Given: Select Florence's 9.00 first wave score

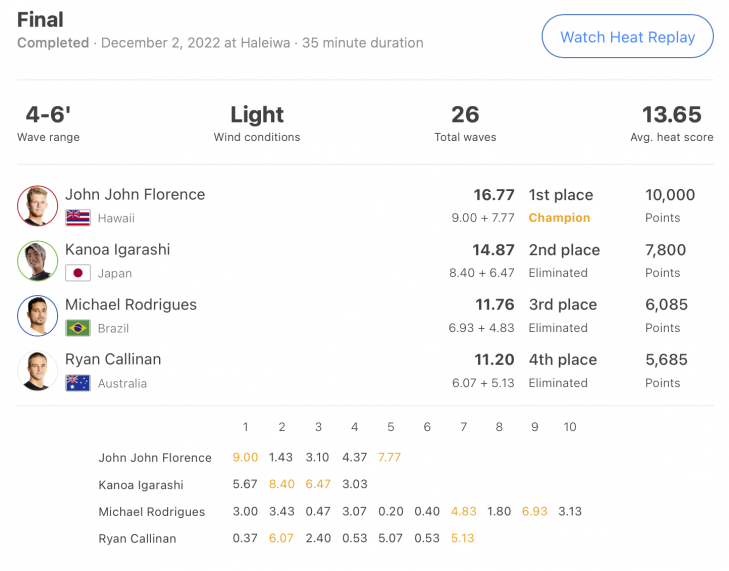Looking at the screenshot, I should pyautogui.click(x=245, y=457).
